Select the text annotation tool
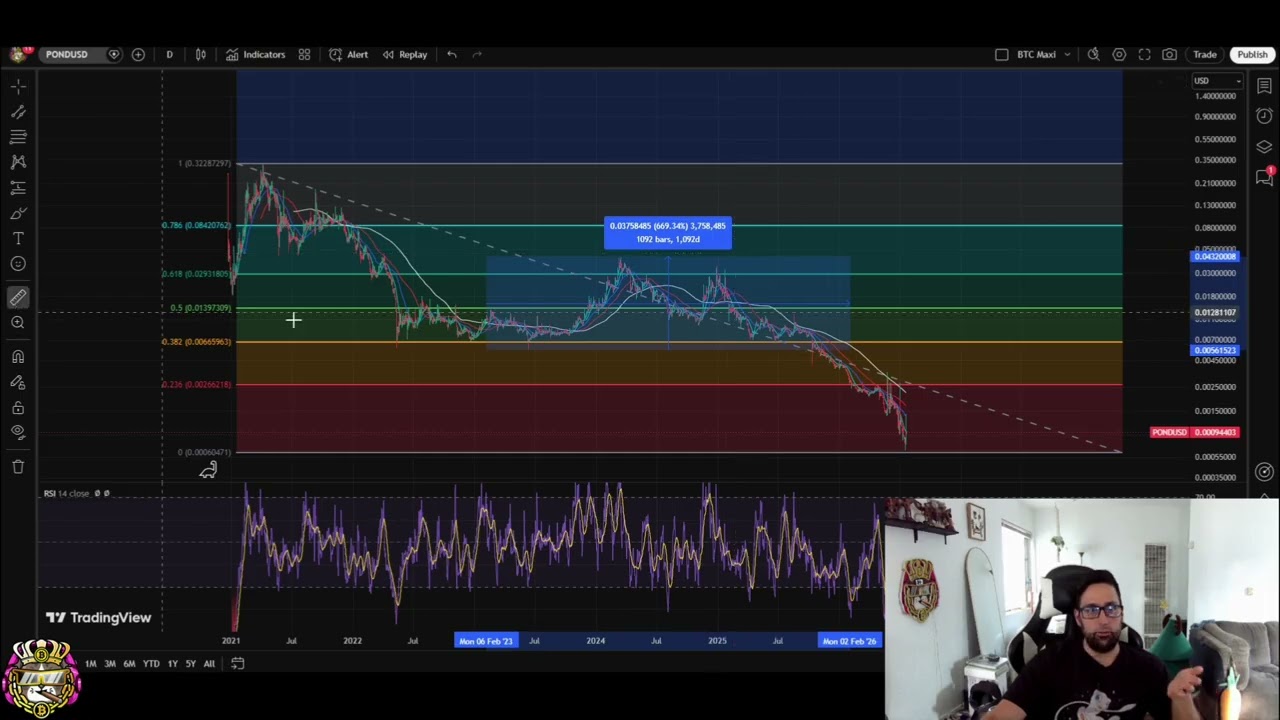 click(x=18, y=238)
